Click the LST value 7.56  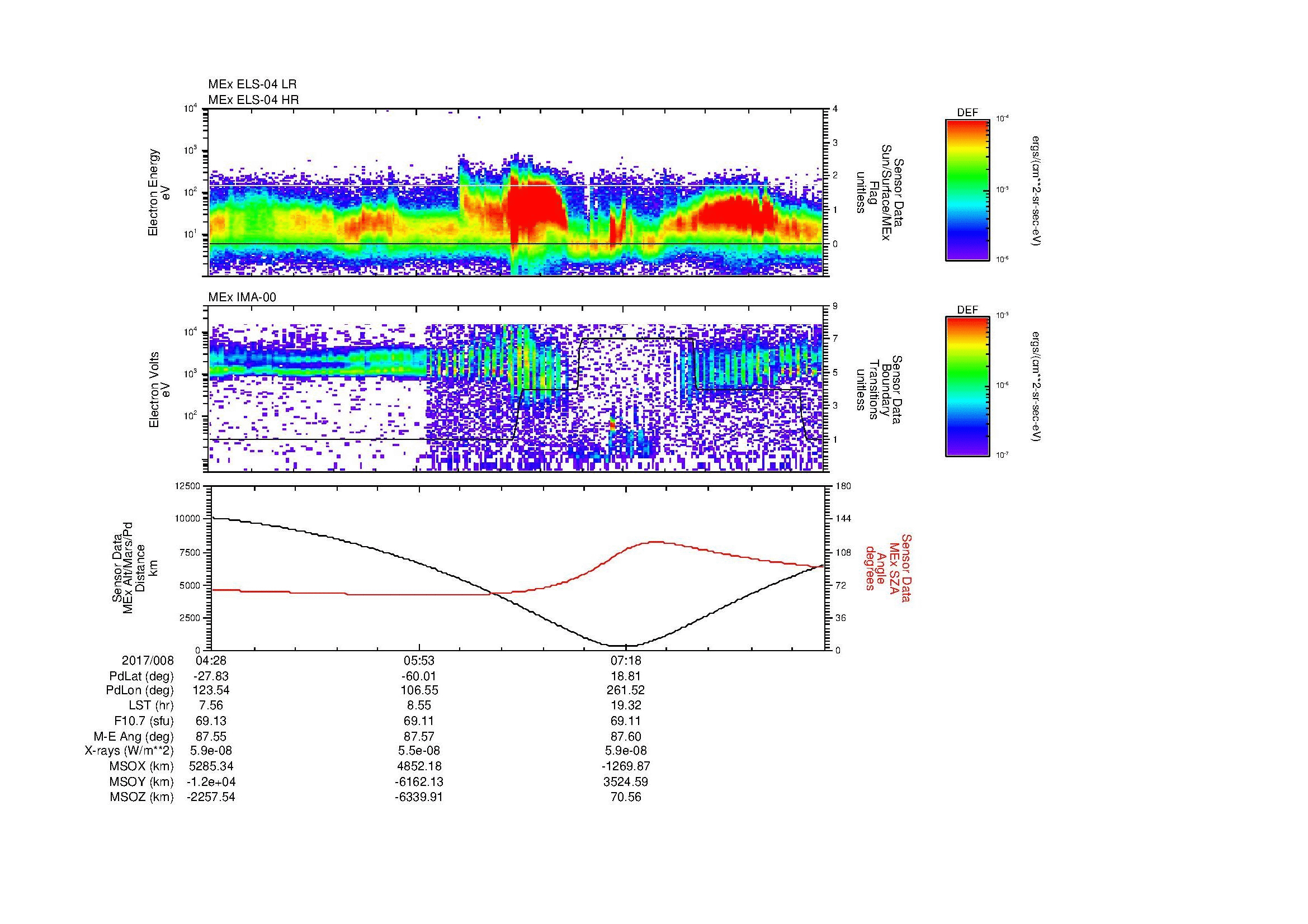pyautogui.click(x=211, y=705)
